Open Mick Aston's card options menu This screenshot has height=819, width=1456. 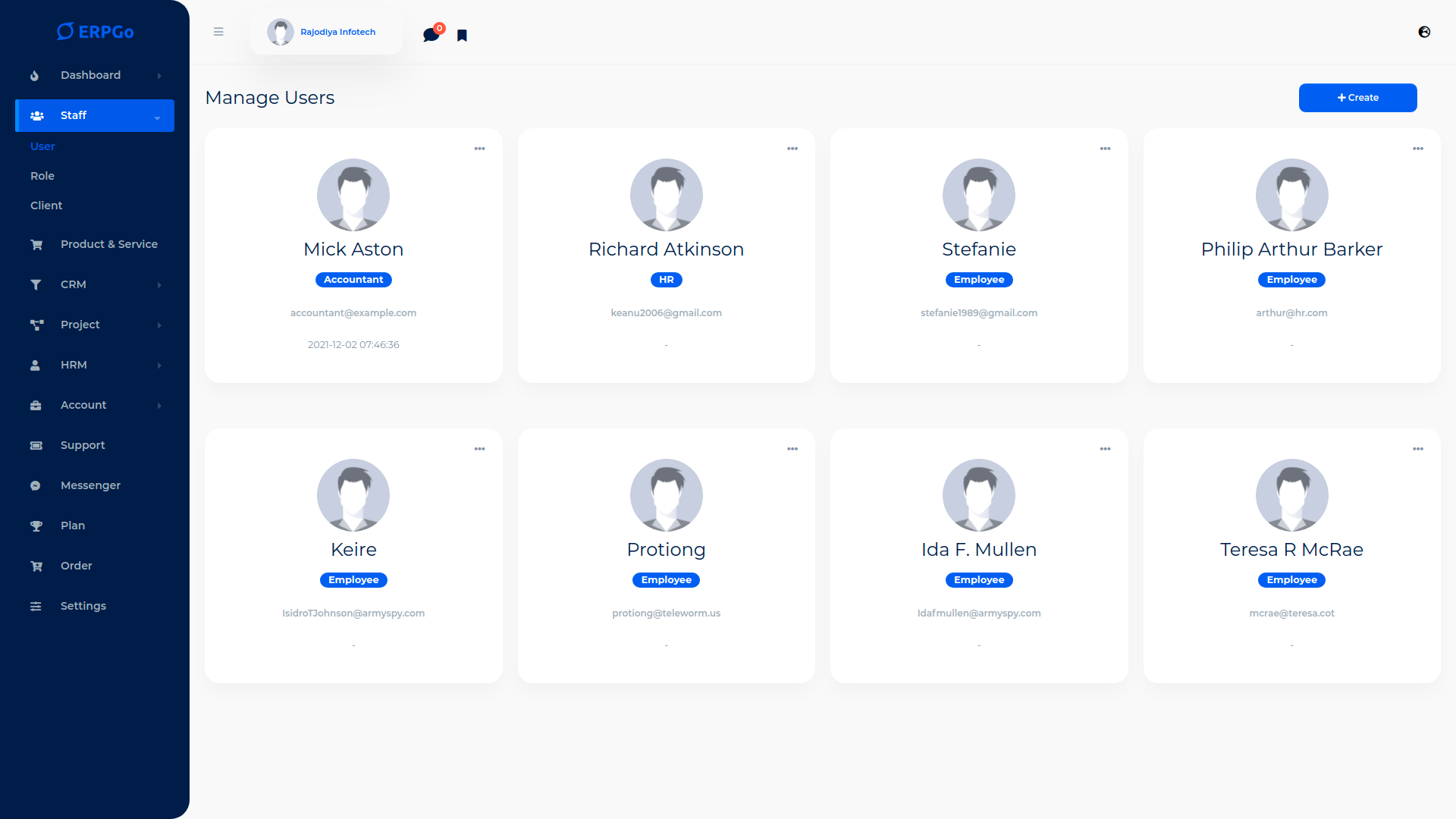point(479,149)
